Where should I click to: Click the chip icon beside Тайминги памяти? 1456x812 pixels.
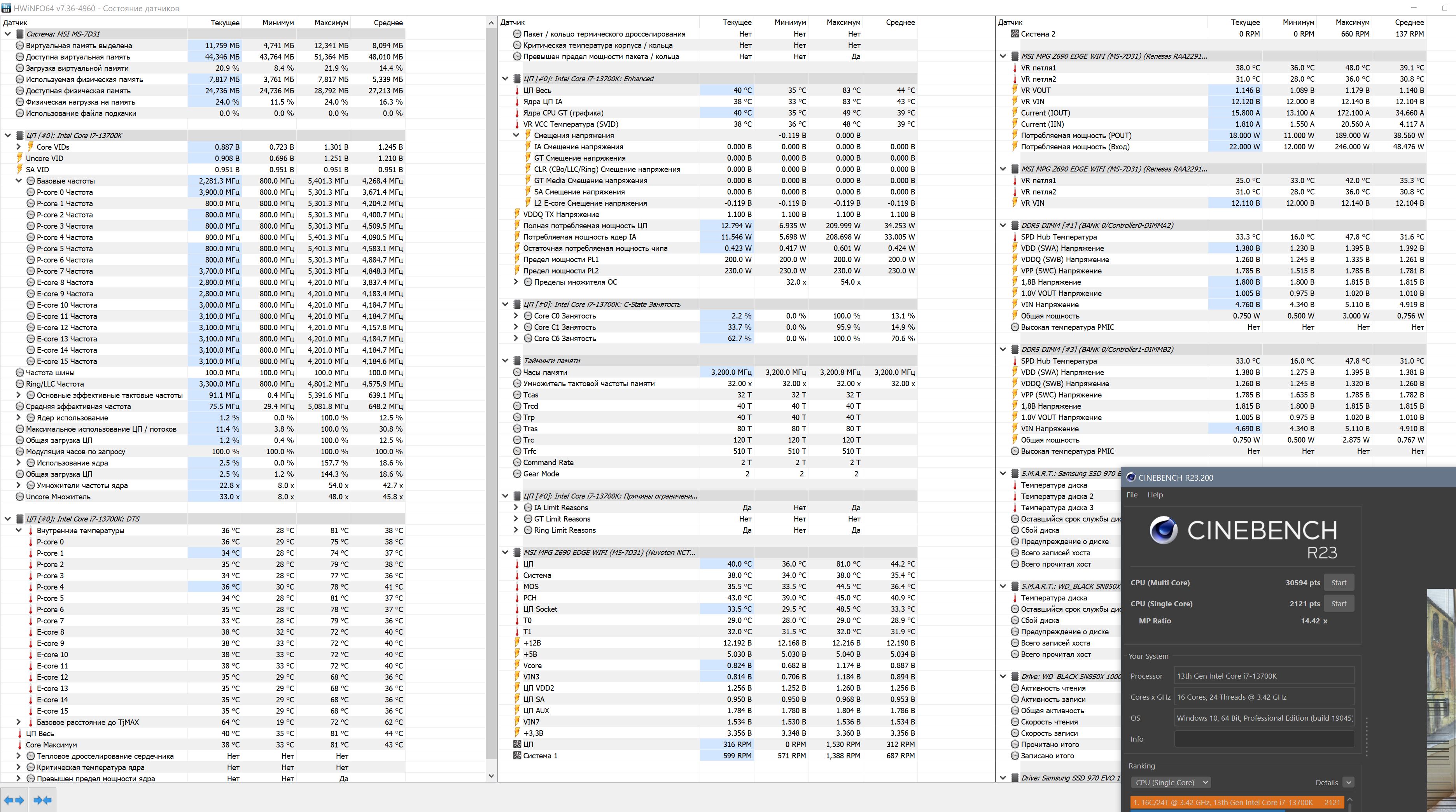(x=516, y=360)
